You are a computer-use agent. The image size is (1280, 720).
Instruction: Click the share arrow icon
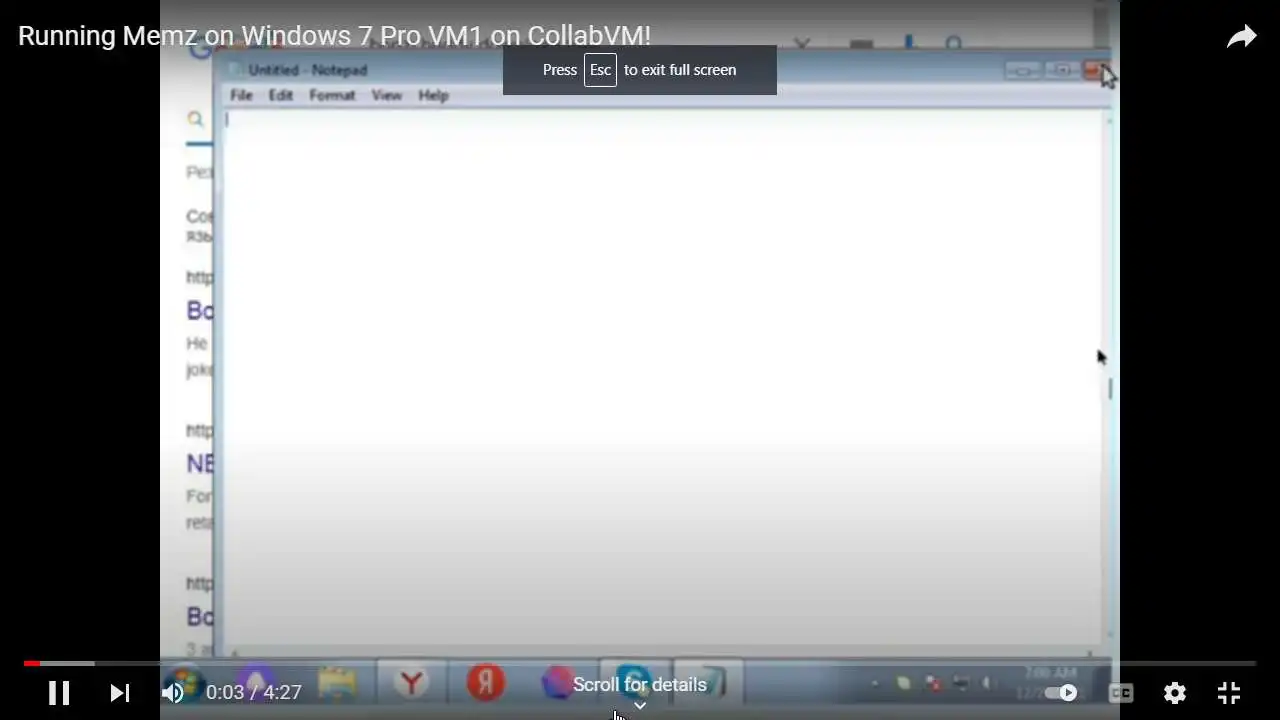(1241, 37)
